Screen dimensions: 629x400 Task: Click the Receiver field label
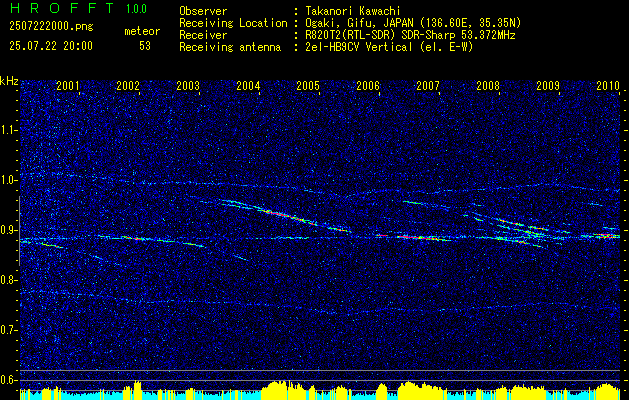point(203,35)
